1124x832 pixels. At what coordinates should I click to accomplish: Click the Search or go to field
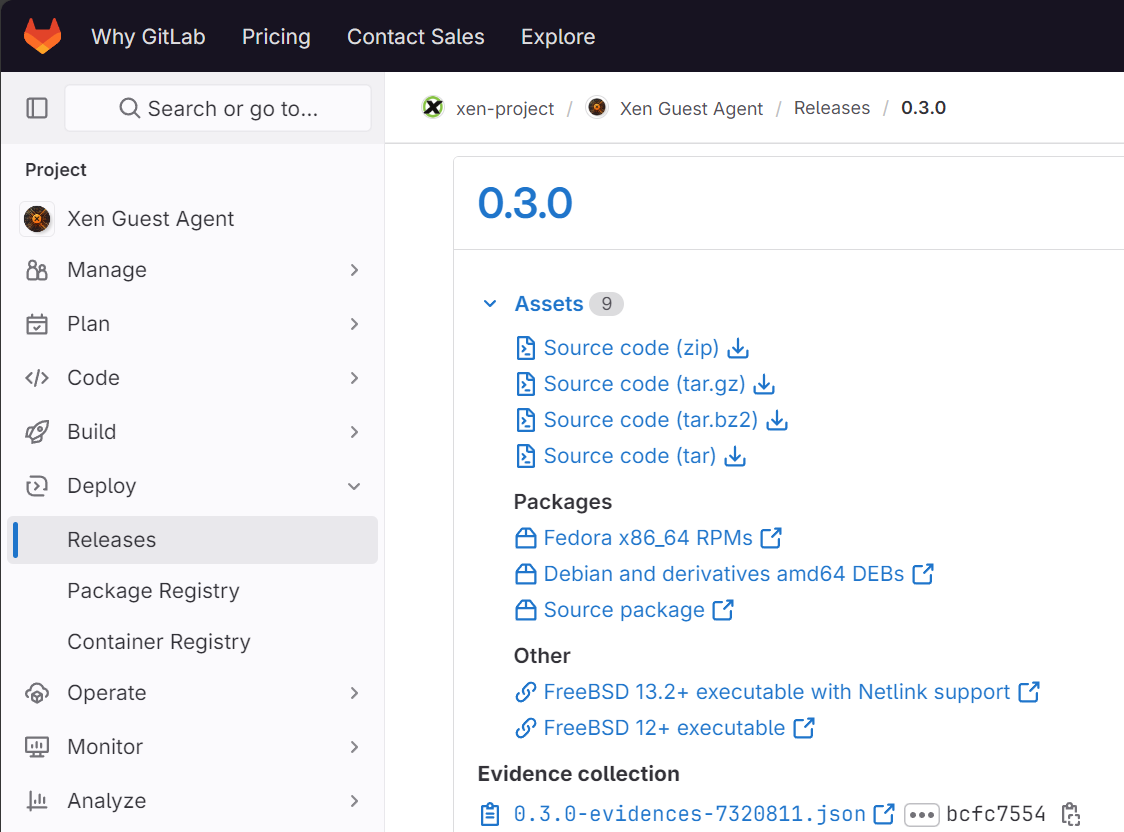(x=218, y=108)
